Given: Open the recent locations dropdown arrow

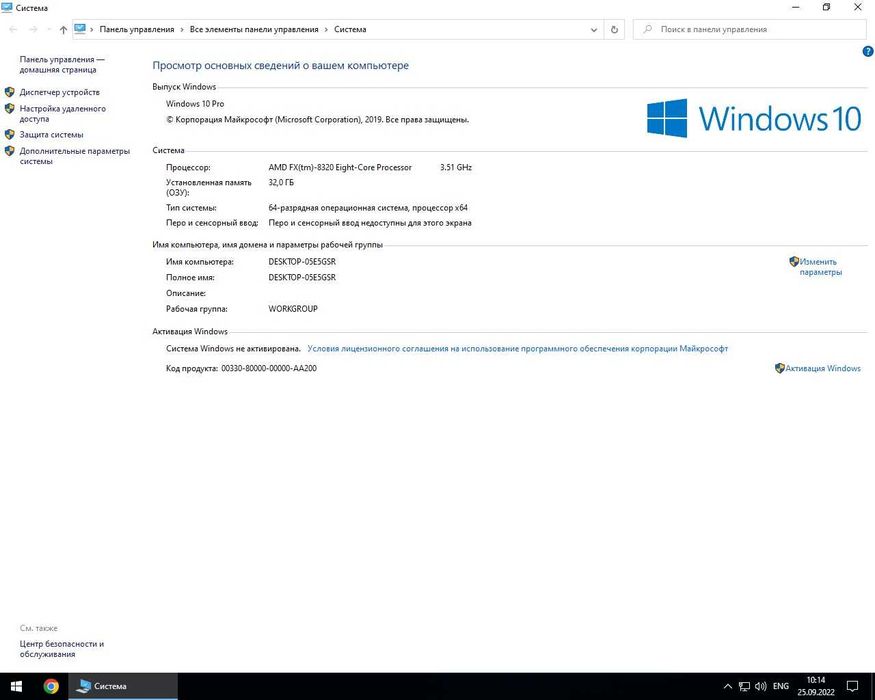Looking at the screenshot, I should 49,30.
